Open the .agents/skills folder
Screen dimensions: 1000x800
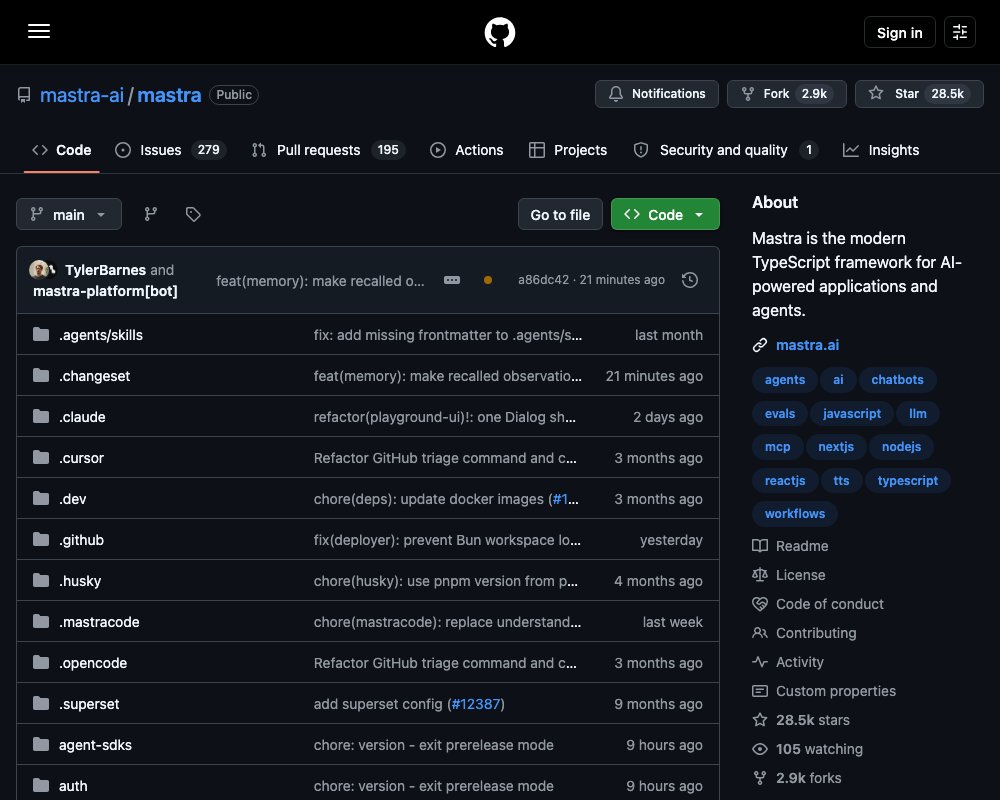click(x=101, y=335)
